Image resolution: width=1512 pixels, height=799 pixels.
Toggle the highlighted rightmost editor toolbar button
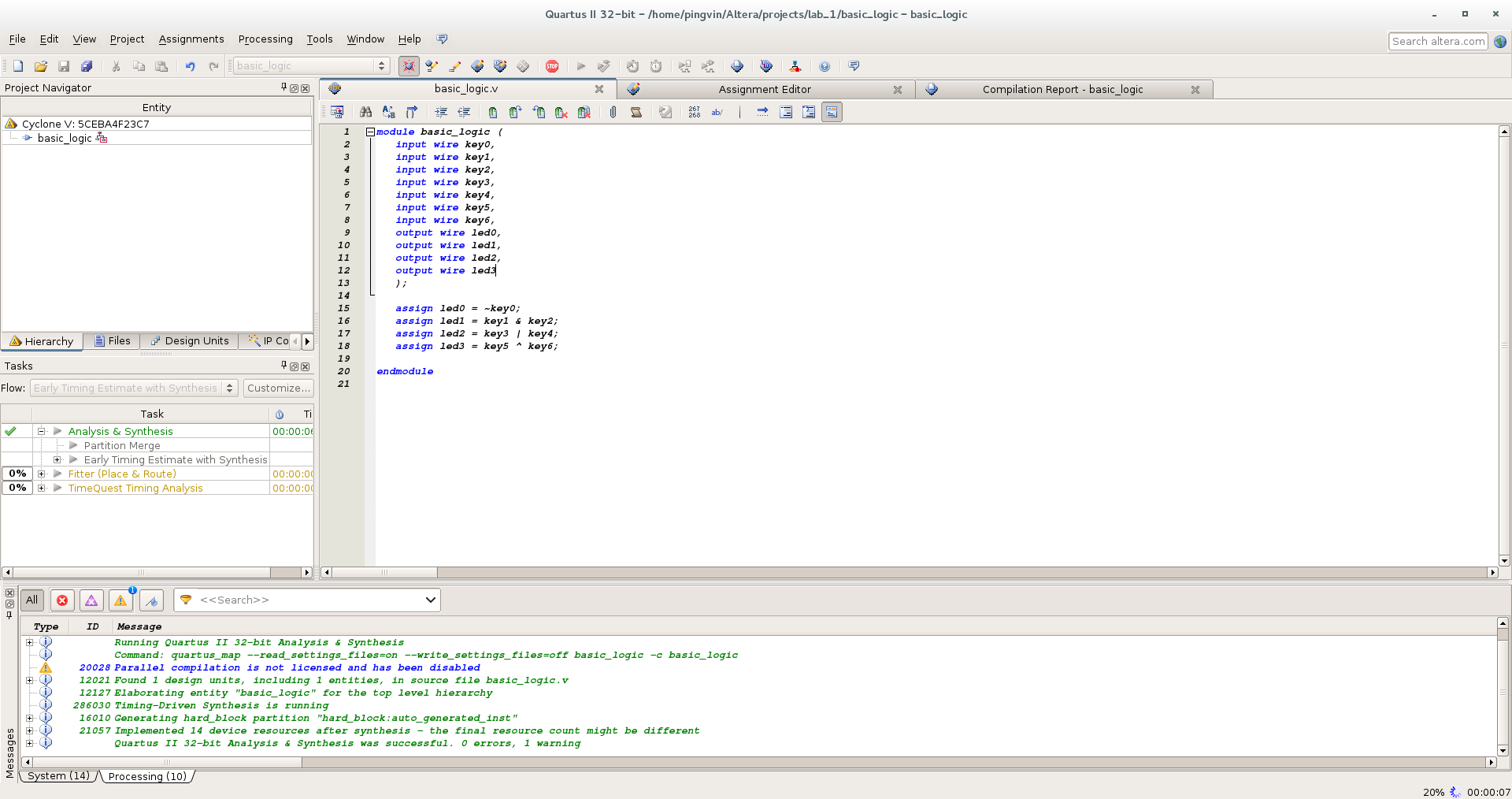(x=832, y=112)
